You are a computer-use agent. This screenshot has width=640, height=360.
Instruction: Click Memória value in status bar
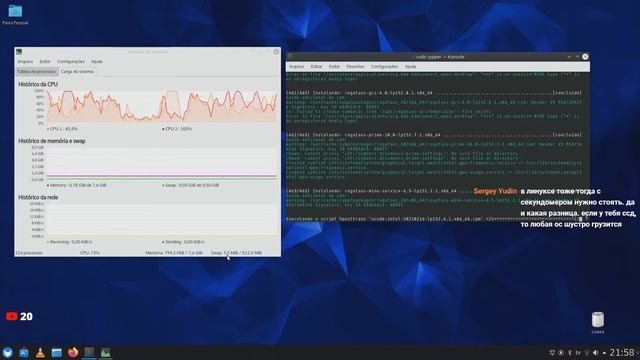174,253
